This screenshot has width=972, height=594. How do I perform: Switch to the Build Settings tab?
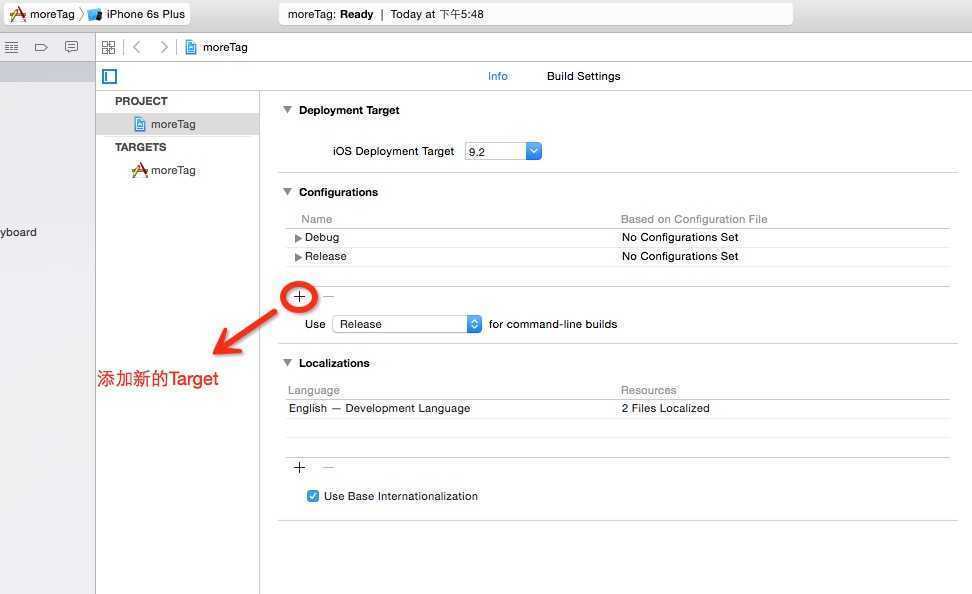click(583, 76)
